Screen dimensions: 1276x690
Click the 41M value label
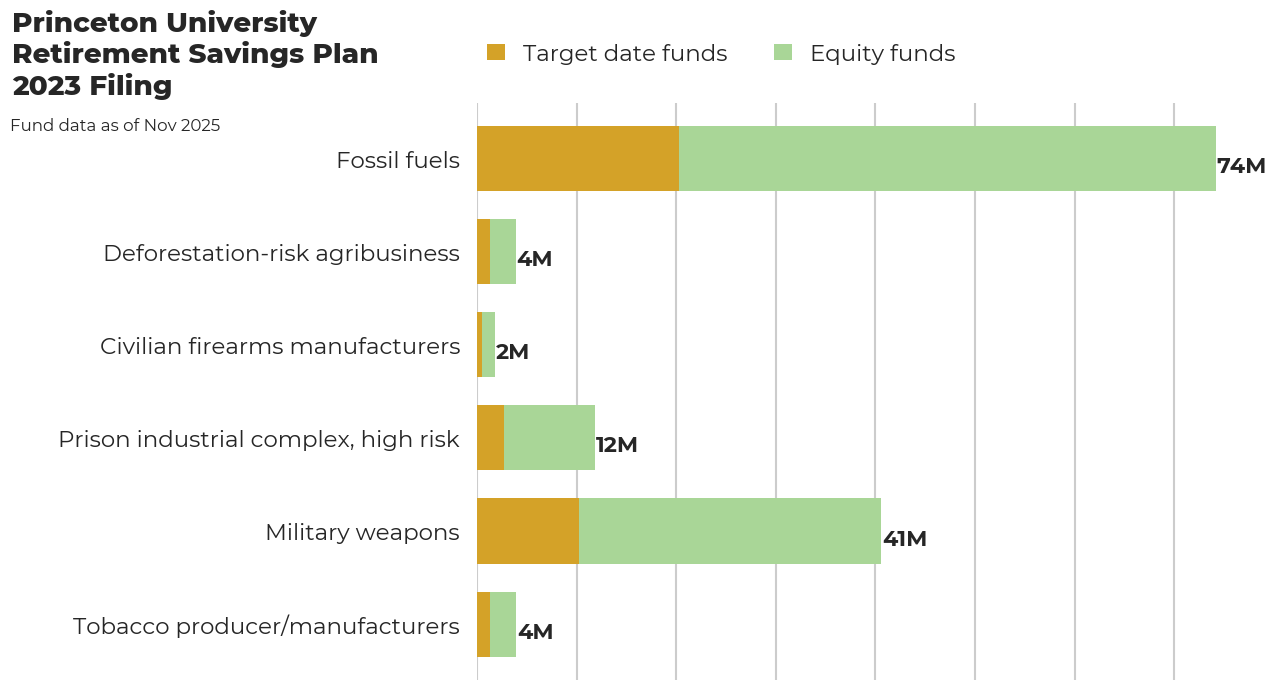coord(905,539)
